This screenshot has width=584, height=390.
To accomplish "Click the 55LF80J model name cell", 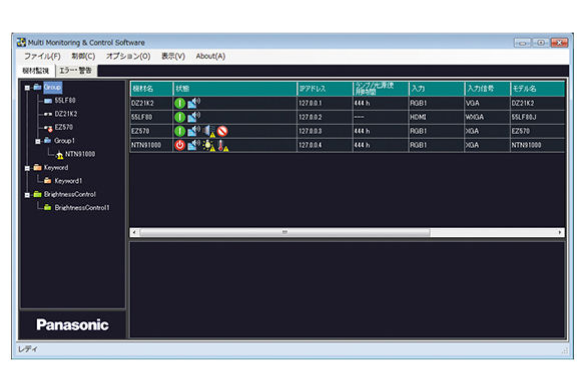I will [x=537, y=117].
